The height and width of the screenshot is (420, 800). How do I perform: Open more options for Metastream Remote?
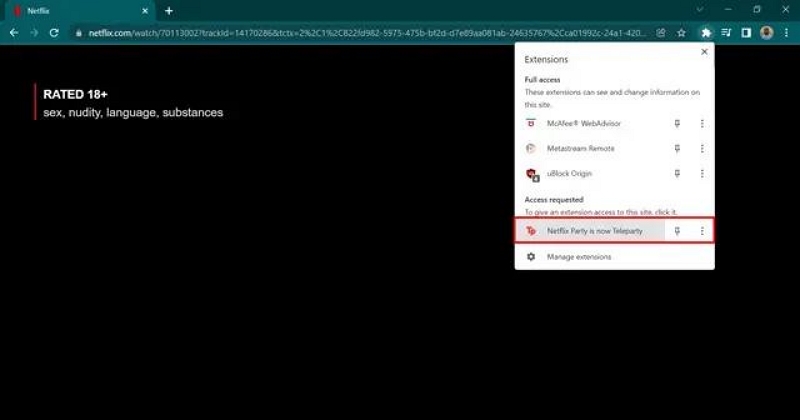pos(702,148)
